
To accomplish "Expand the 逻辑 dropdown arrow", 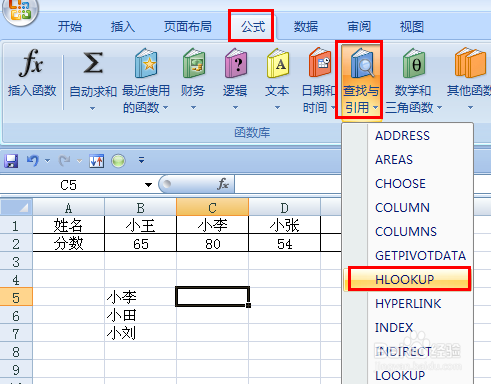I will click(235, 108).
